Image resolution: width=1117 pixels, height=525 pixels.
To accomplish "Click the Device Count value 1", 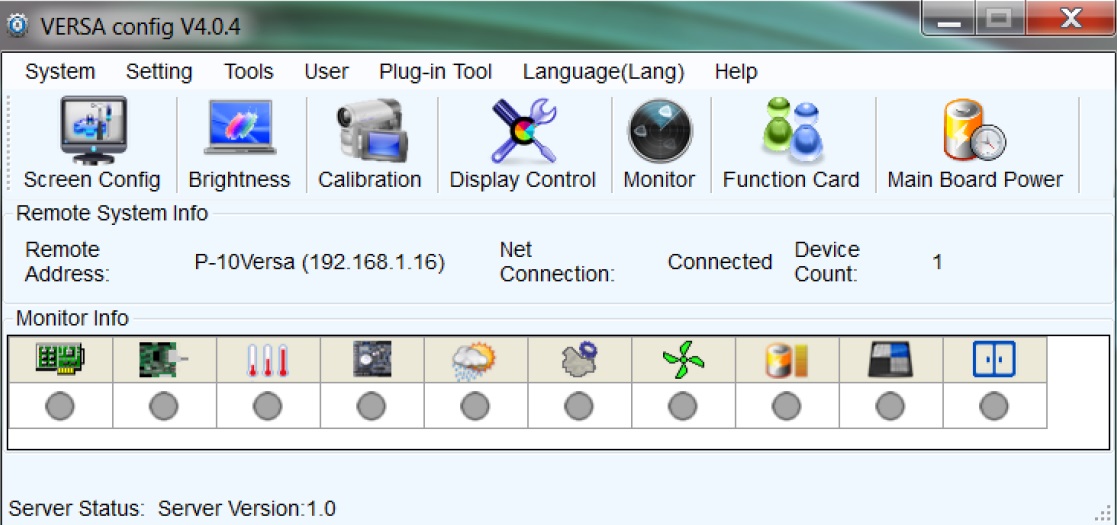I will 937,262.
